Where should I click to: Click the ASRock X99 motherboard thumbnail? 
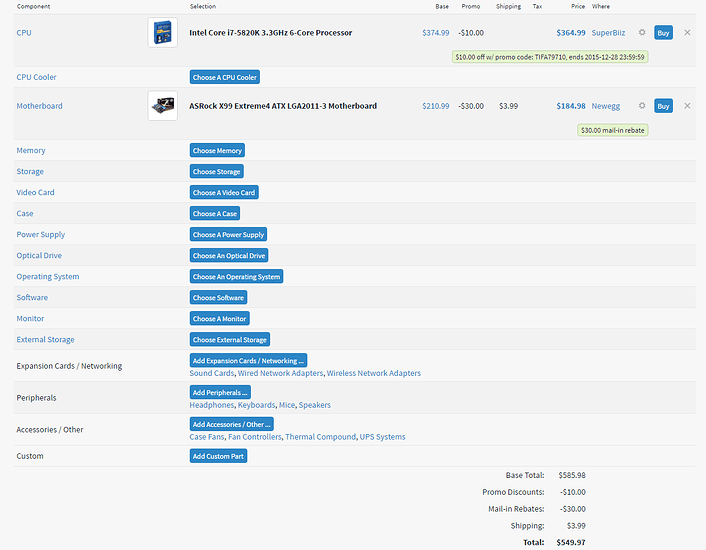163,106
